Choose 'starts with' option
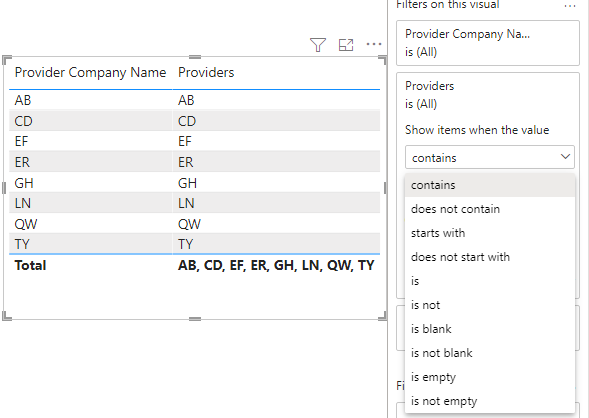589x418 pixels. pyautogui.click(x=490, y=233)
